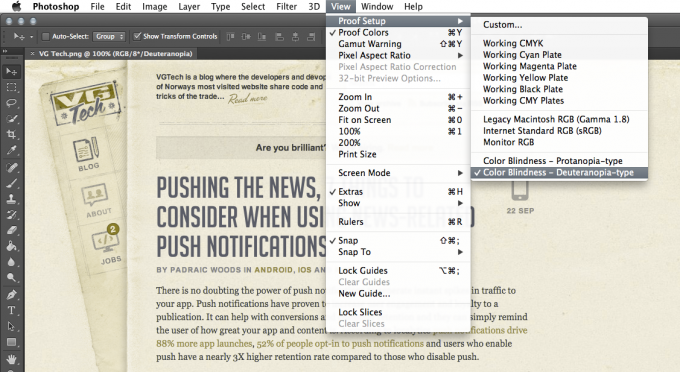This screenshot has height=372, width=680.
Task: Select the Pen tool
Action: point(11,295)
